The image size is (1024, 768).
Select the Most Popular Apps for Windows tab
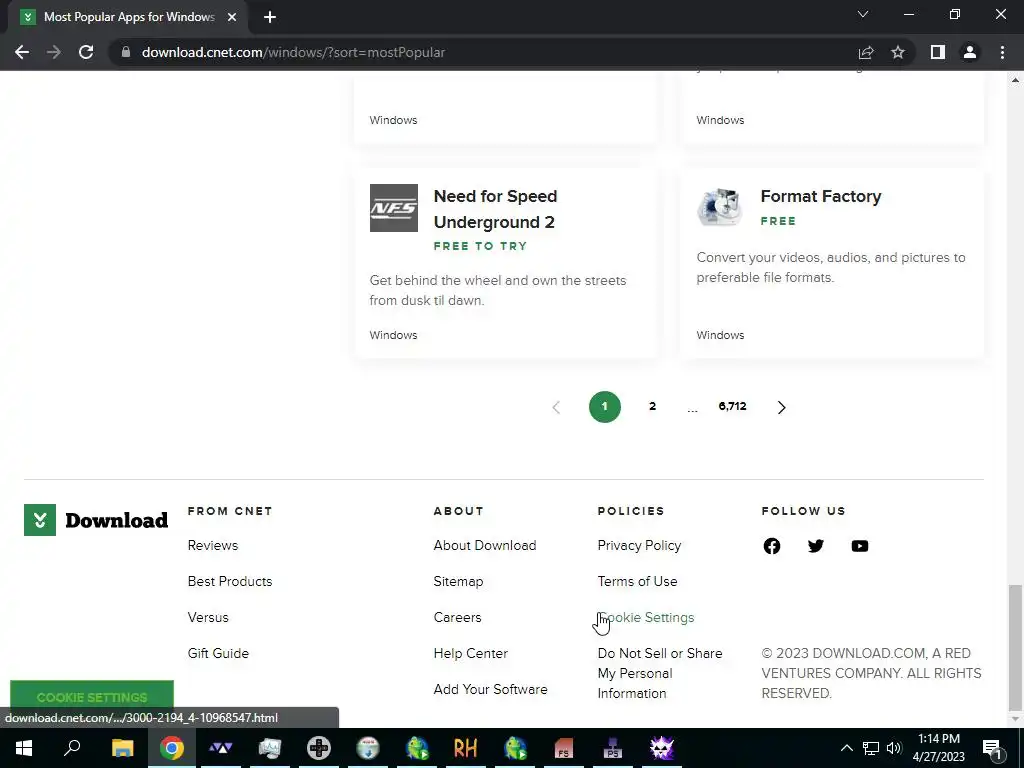tap(129, 17)
